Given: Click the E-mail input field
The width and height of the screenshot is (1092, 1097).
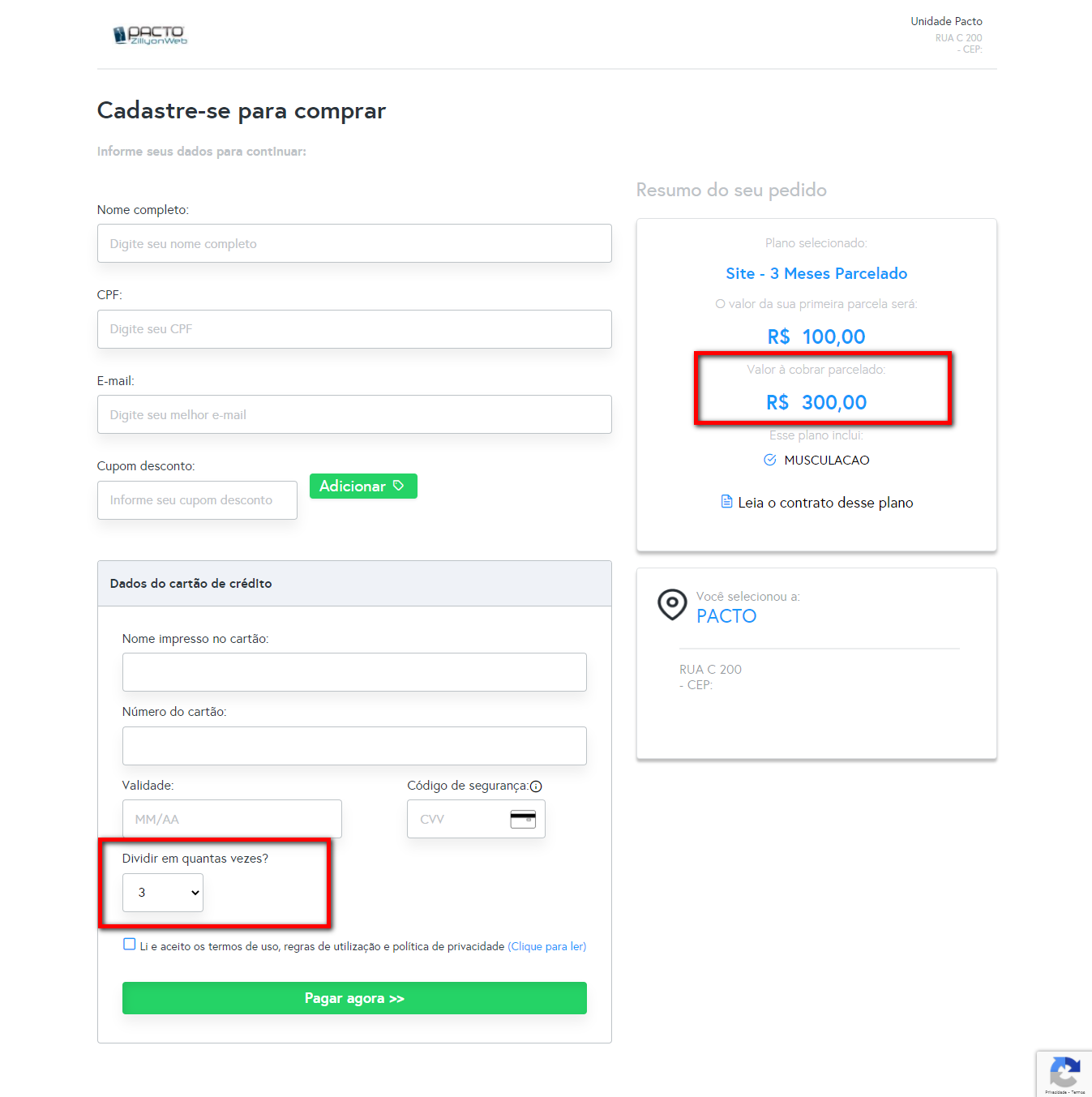Looking at the screenshot, I should pos(354,414).
